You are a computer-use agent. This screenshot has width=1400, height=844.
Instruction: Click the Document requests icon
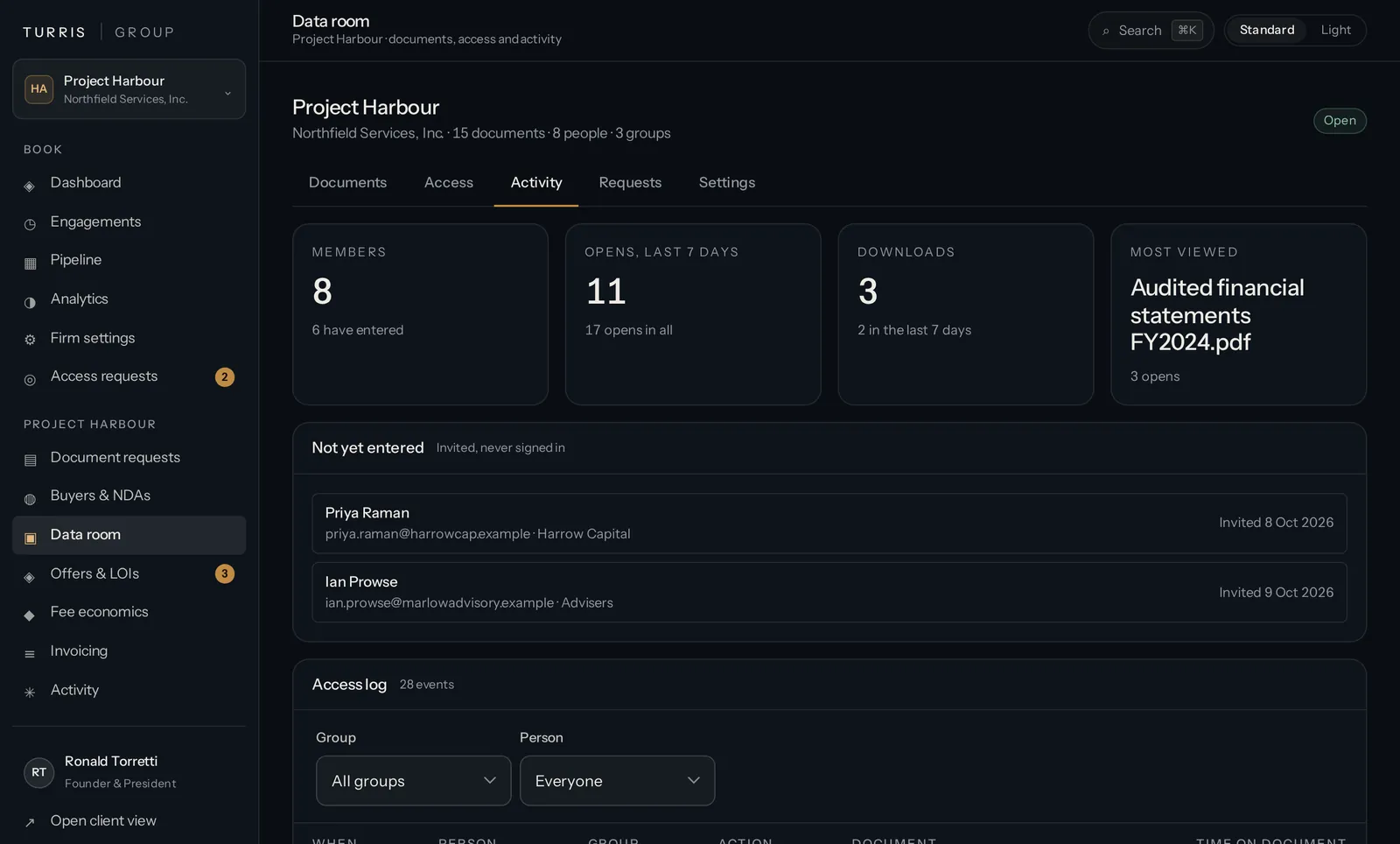coord(30,461)
